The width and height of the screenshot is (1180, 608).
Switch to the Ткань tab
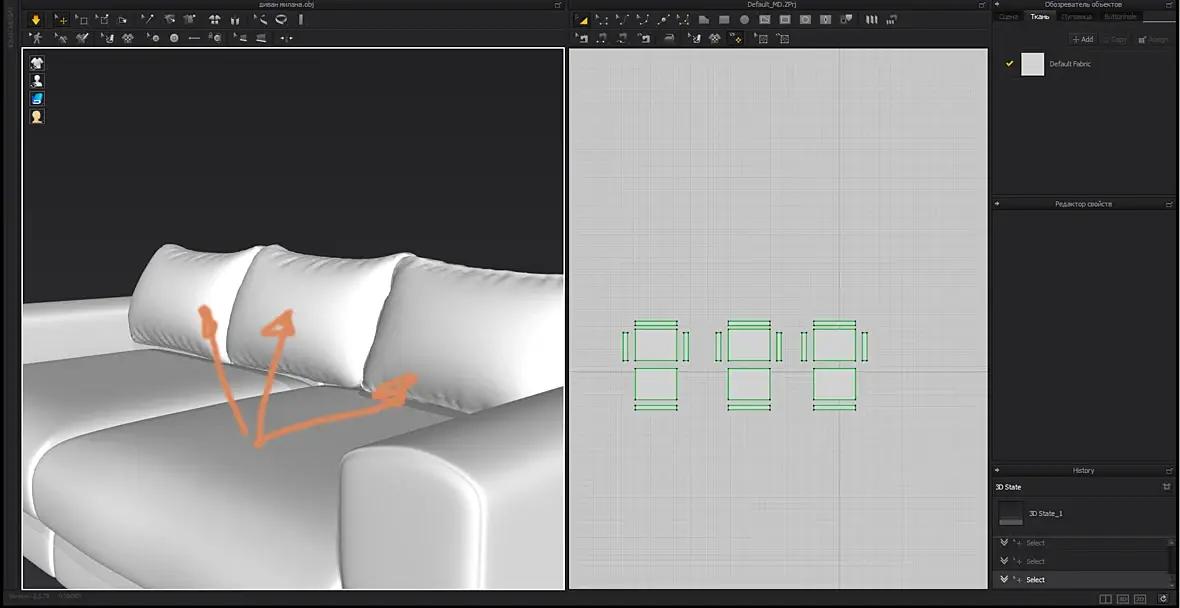click(1039, 17)
